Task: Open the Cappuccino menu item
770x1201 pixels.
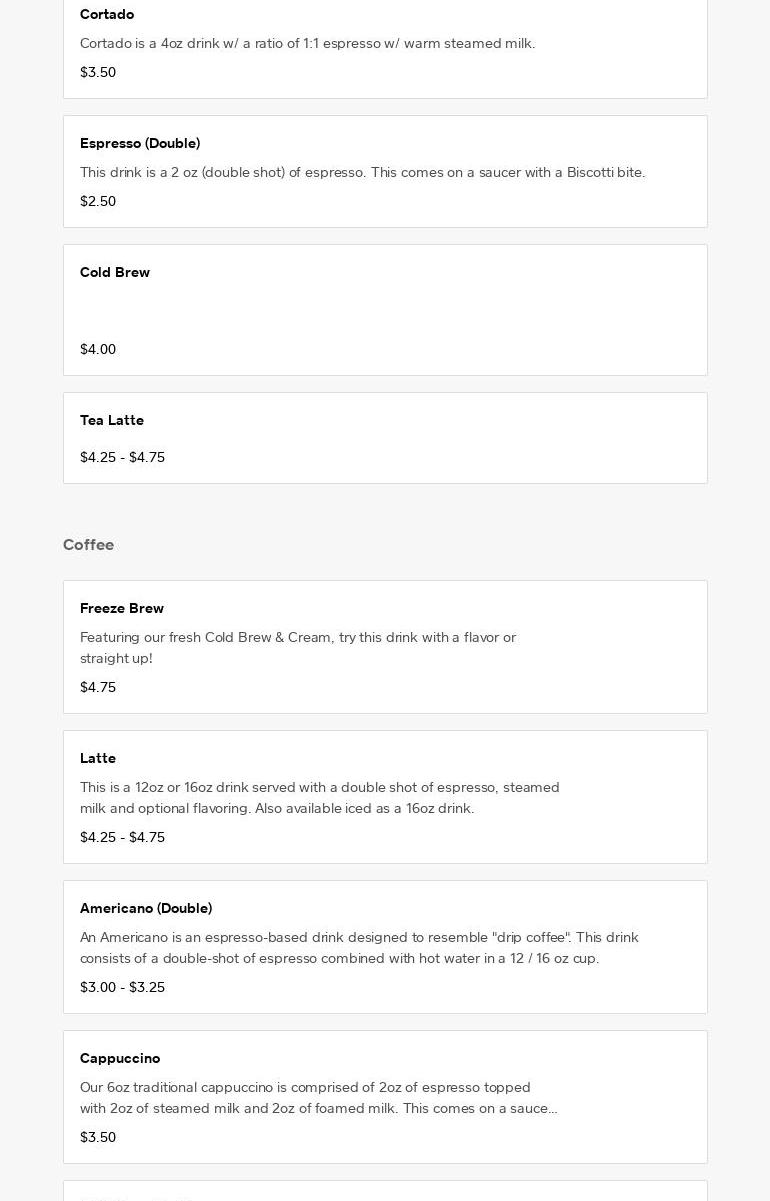Action: (x=120, y=1058)
